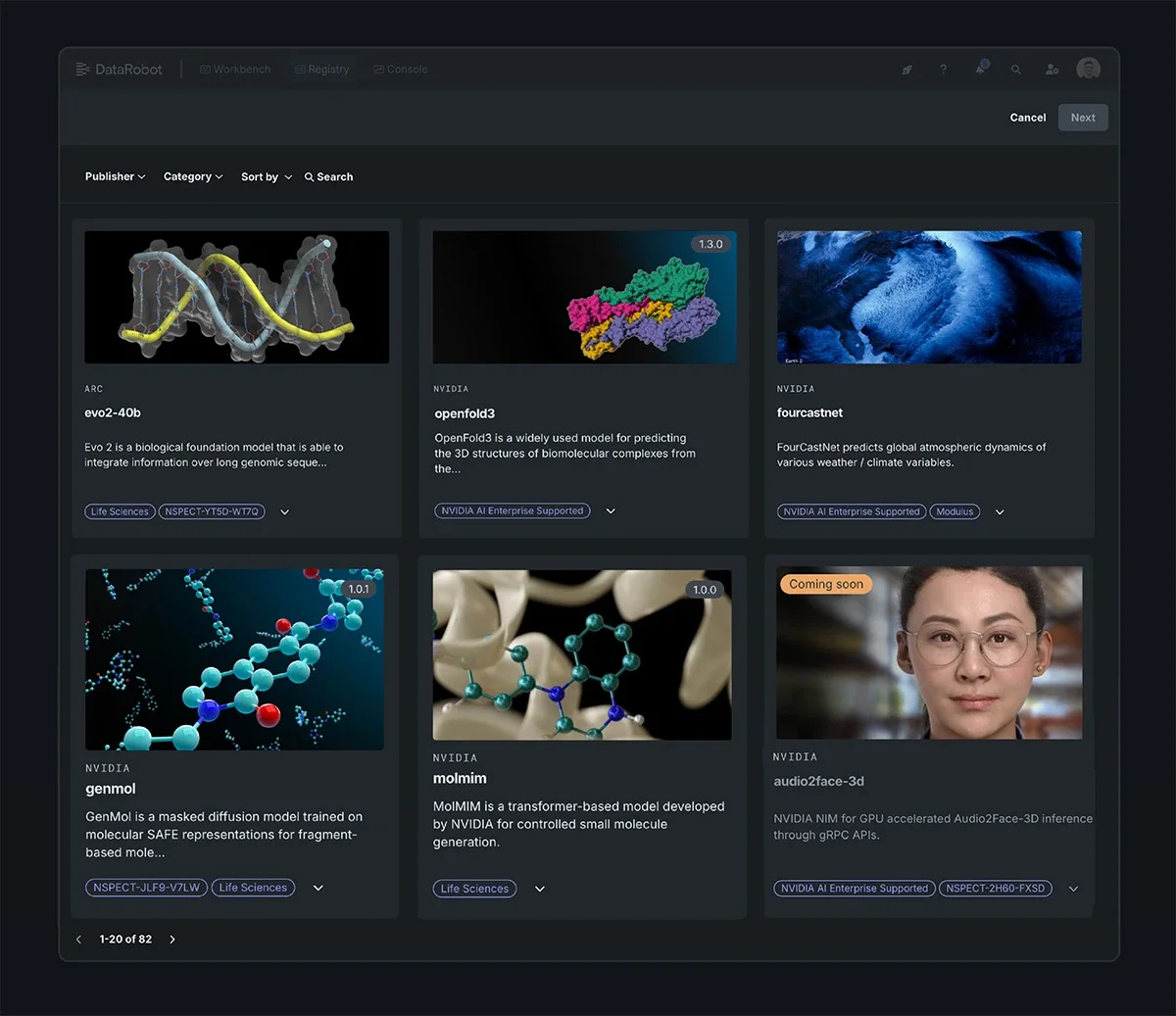
Task: Click the fourcastnet model title
Action: [x=809, y=412]
